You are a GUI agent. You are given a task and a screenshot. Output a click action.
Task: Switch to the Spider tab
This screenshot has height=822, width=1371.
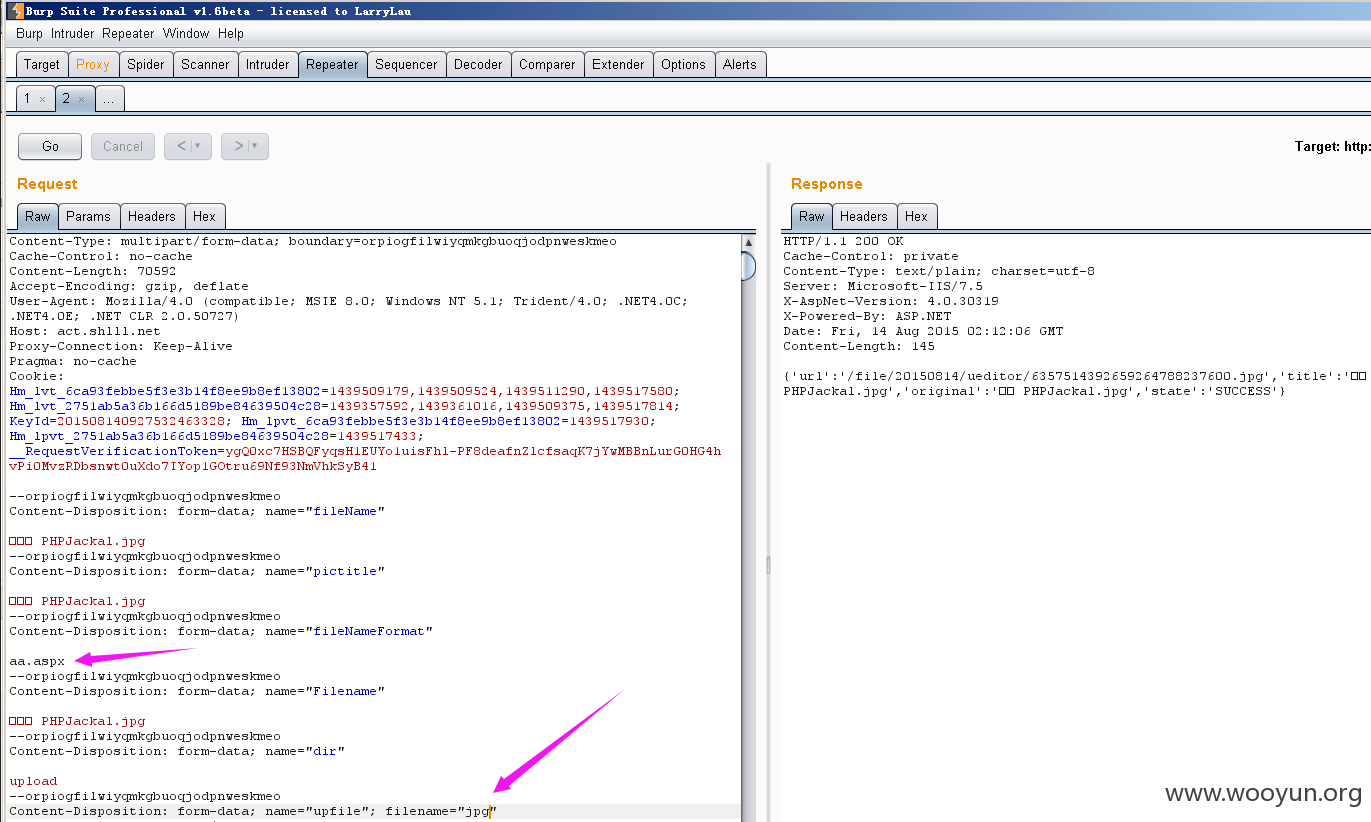point(145,64)
